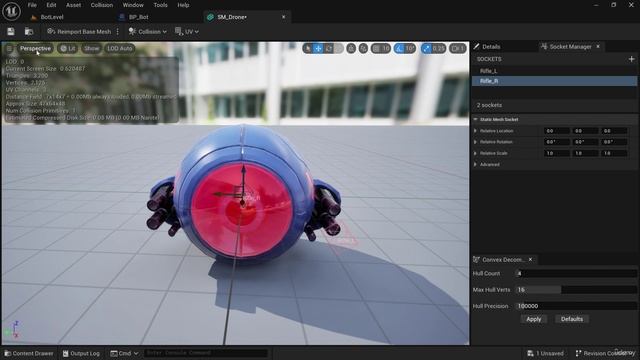This screenshot has width=640, height=360.
Task: Adjust the Hull Count slider
Action: [x=576, y=273]
